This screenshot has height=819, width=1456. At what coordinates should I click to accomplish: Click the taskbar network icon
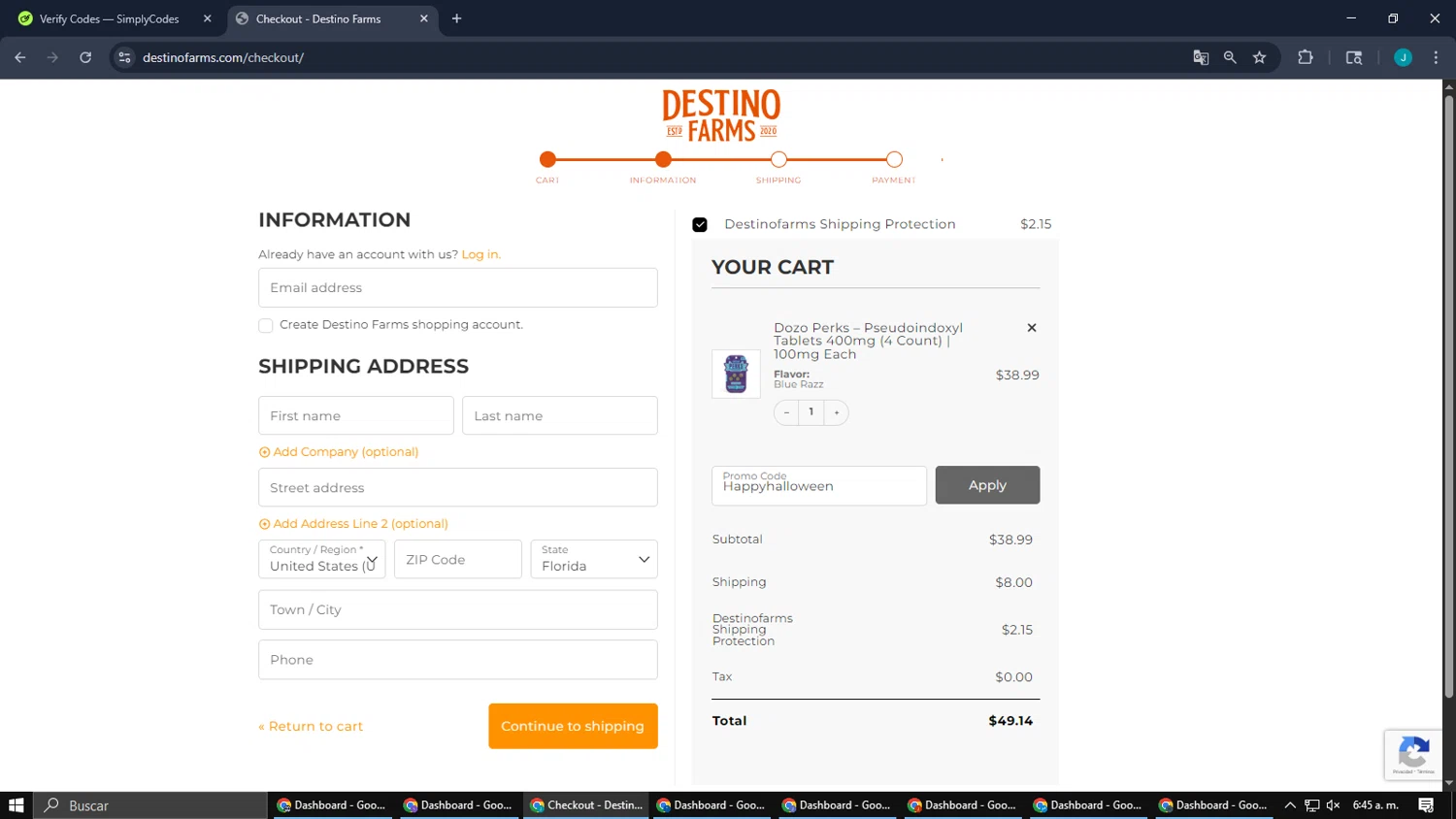click(1311, 805)
